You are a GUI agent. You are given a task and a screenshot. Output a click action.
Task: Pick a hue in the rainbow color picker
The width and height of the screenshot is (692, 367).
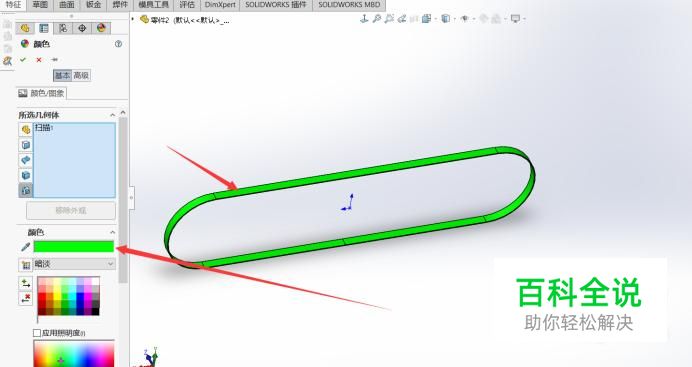[x=74, y=354]
